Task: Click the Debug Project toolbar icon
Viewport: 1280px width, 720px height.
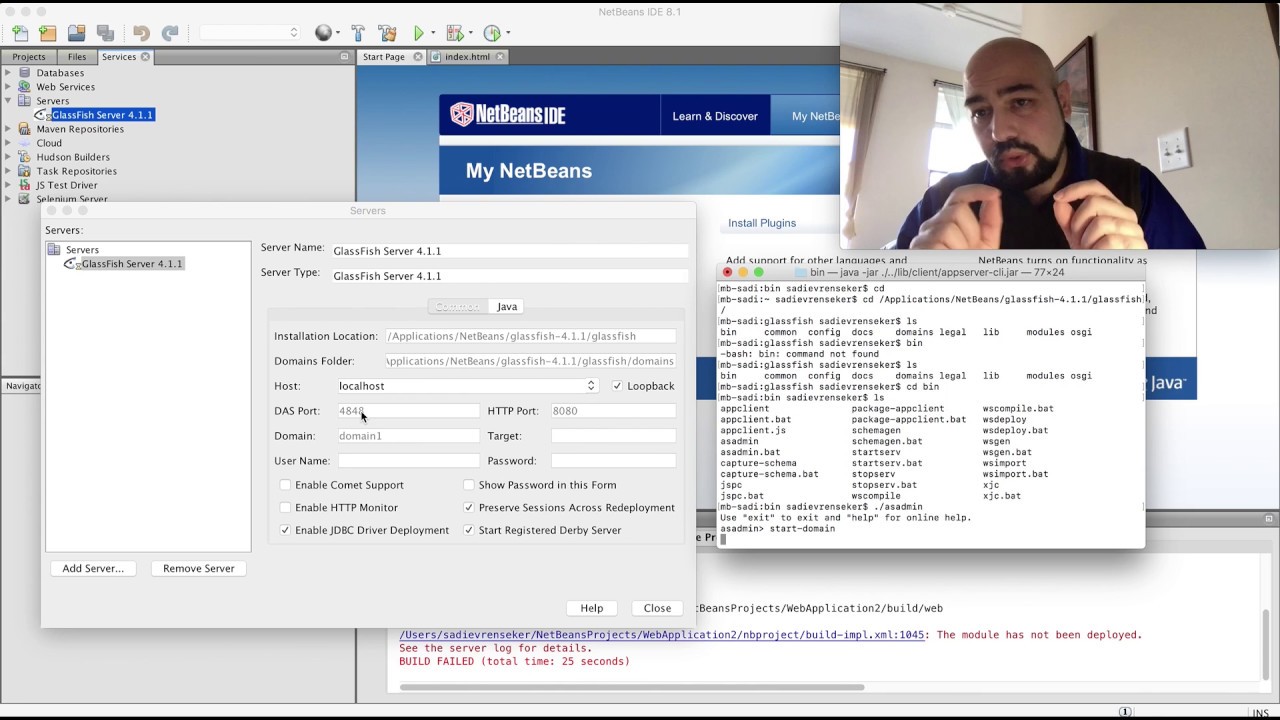Action: pyautogui.click(x=455, y=33)
